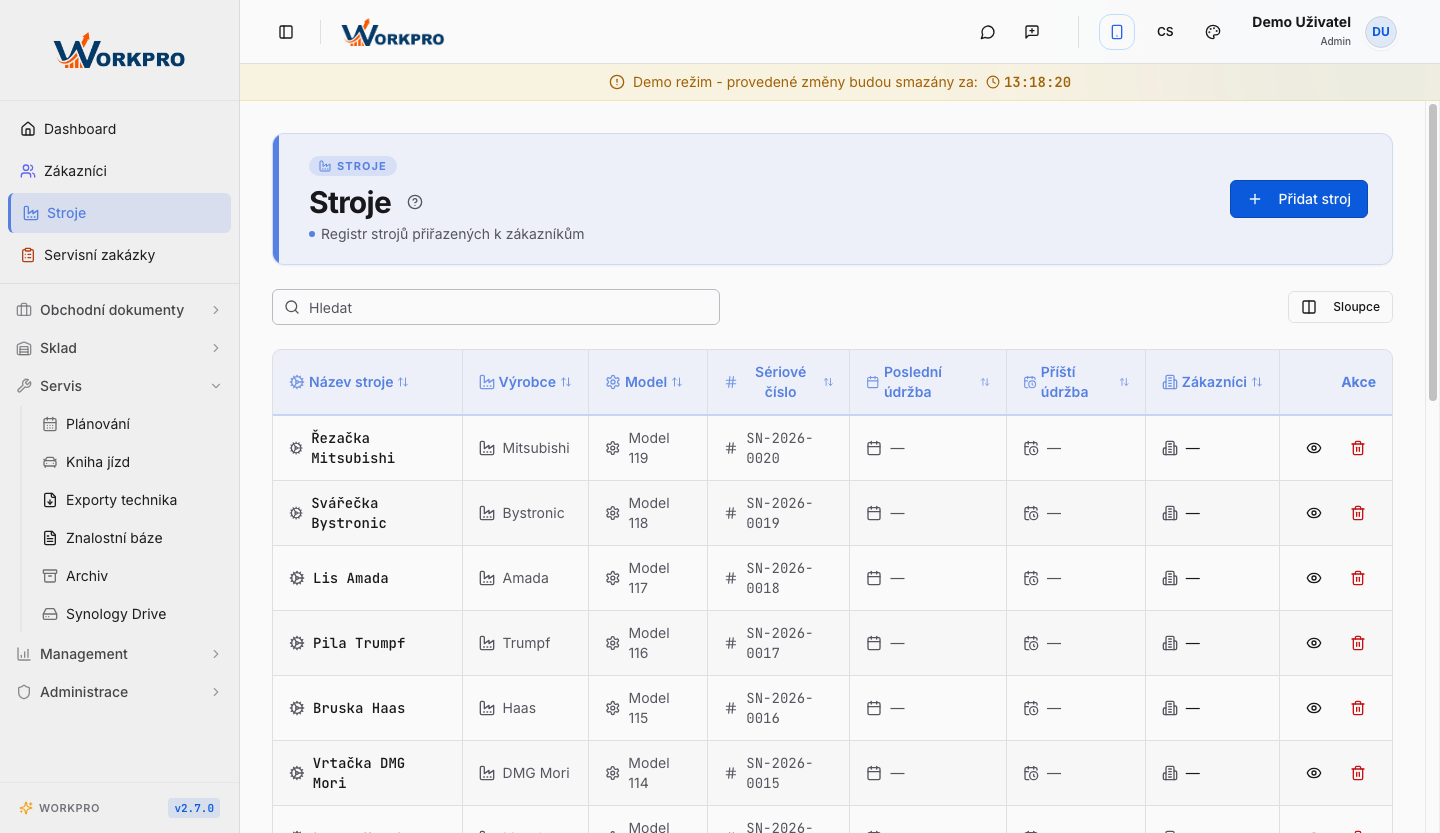Click the Demo Uživatel name in header
Viewport: 1440px width, 833px height.
tap(1301, 22)
